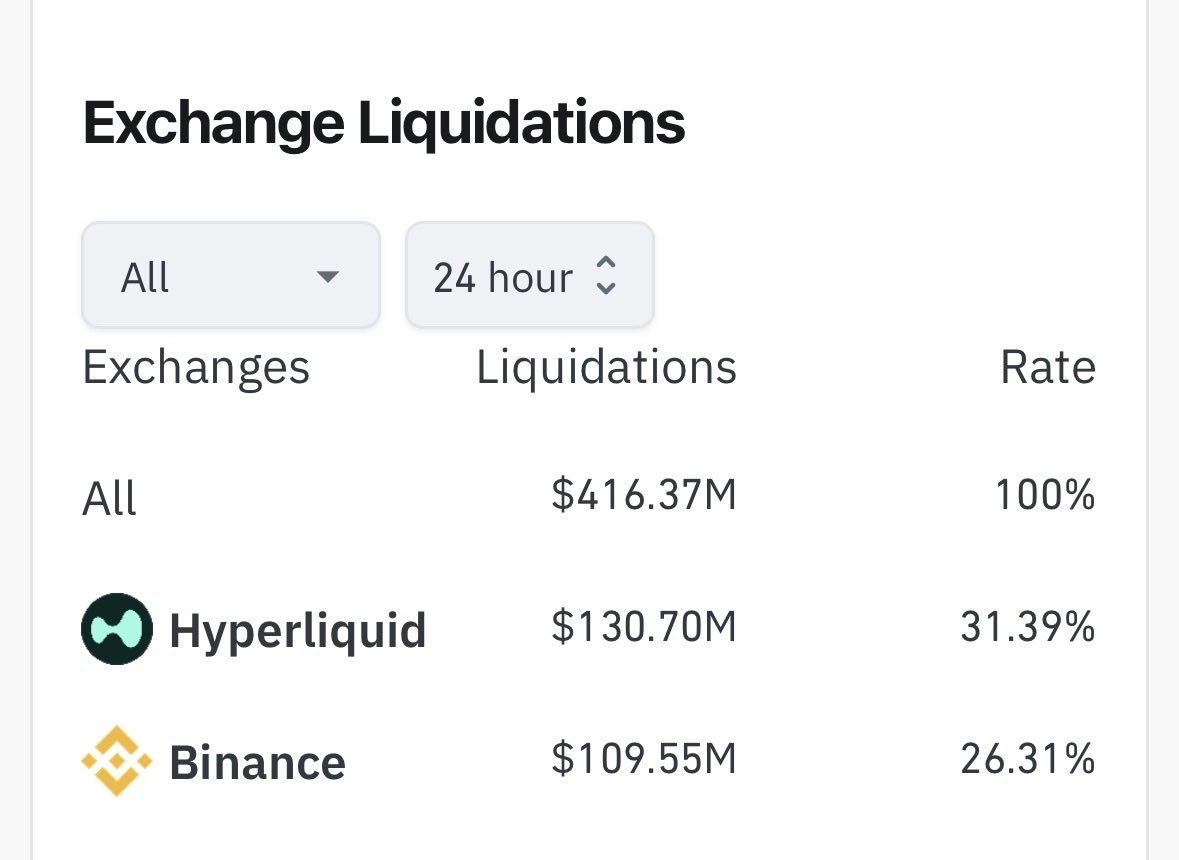Click the up-down chevrons beside 24 hour
This screenshot has width=1179, height=860.
click(605, 275)
